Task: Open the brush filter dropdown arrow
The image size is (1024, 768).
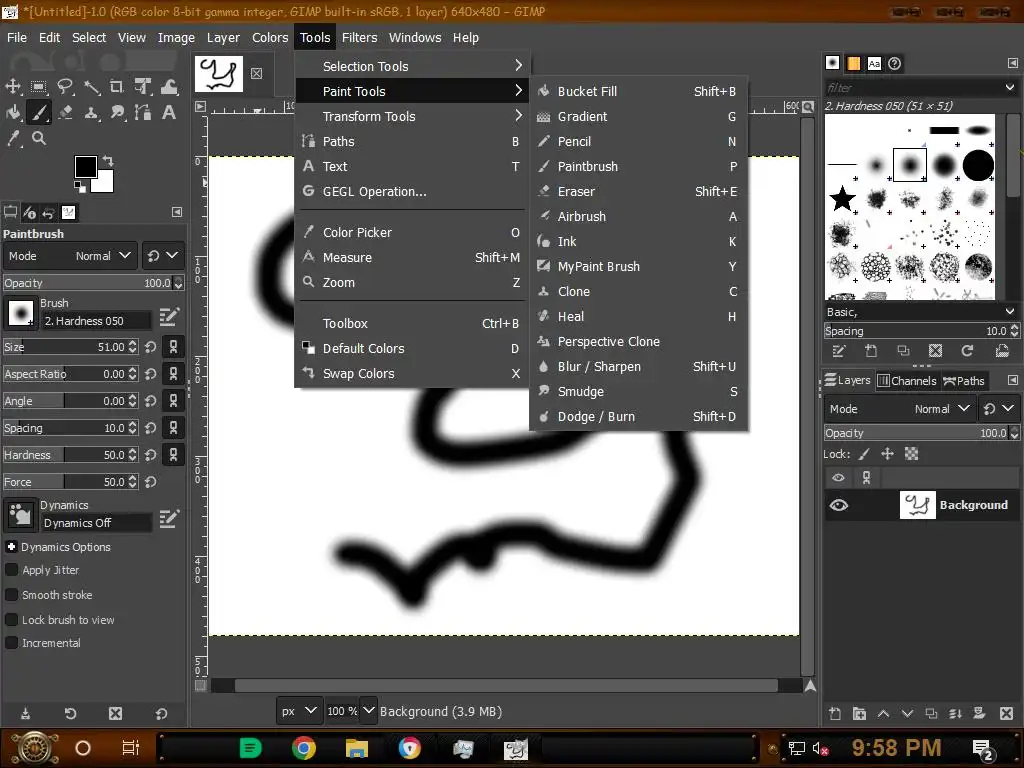Action: pos(1010,88)
